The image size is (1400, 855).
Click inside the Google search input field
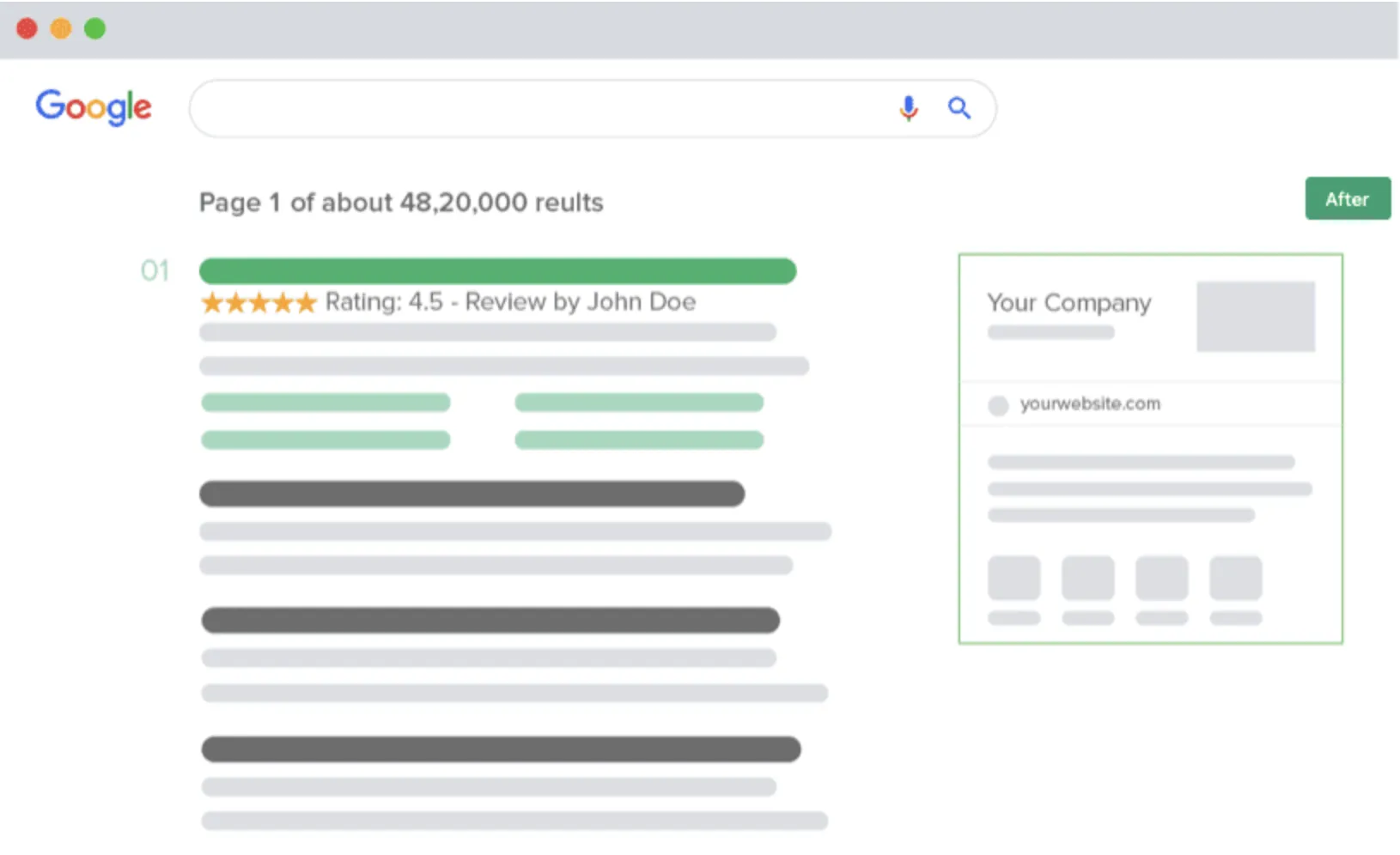click(x=541, y=108)
